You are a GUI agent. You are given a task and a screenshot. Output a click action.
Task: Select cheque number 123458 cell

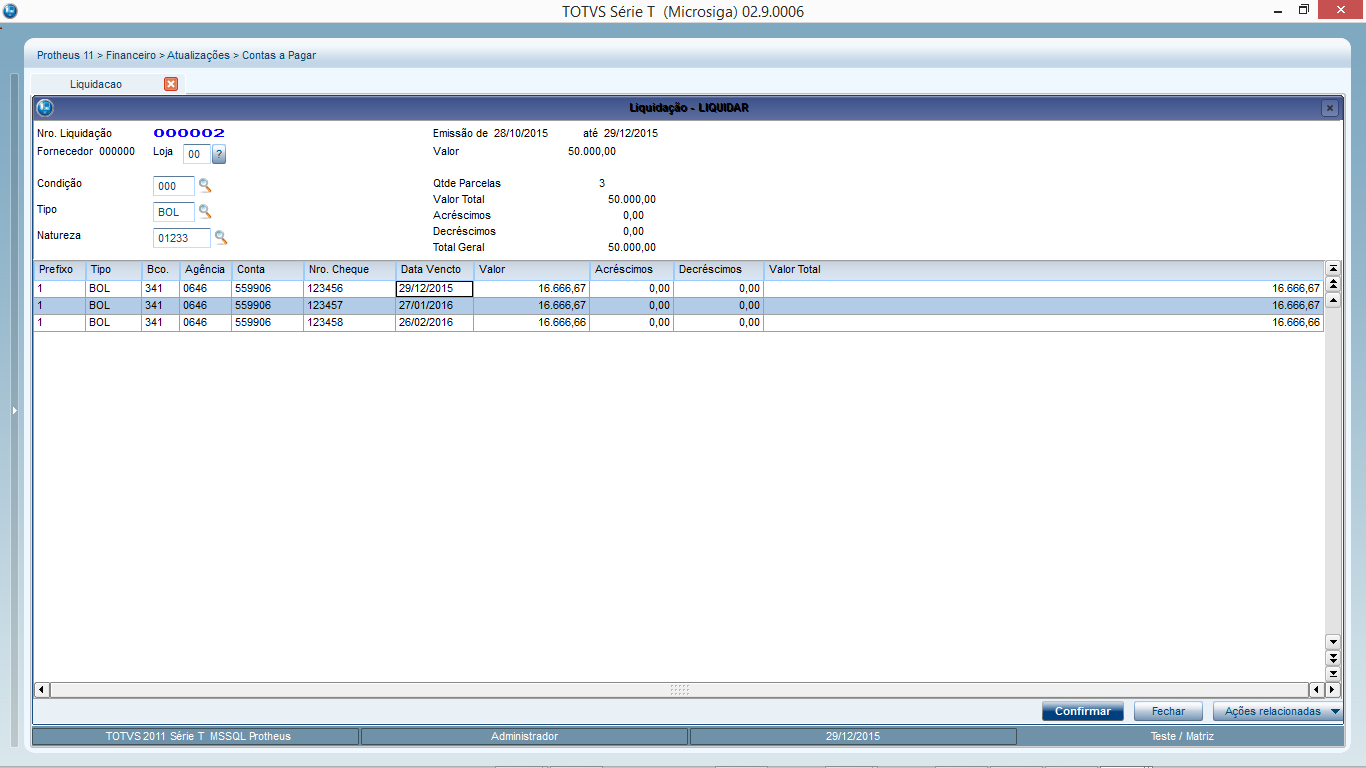pos(349,323)
